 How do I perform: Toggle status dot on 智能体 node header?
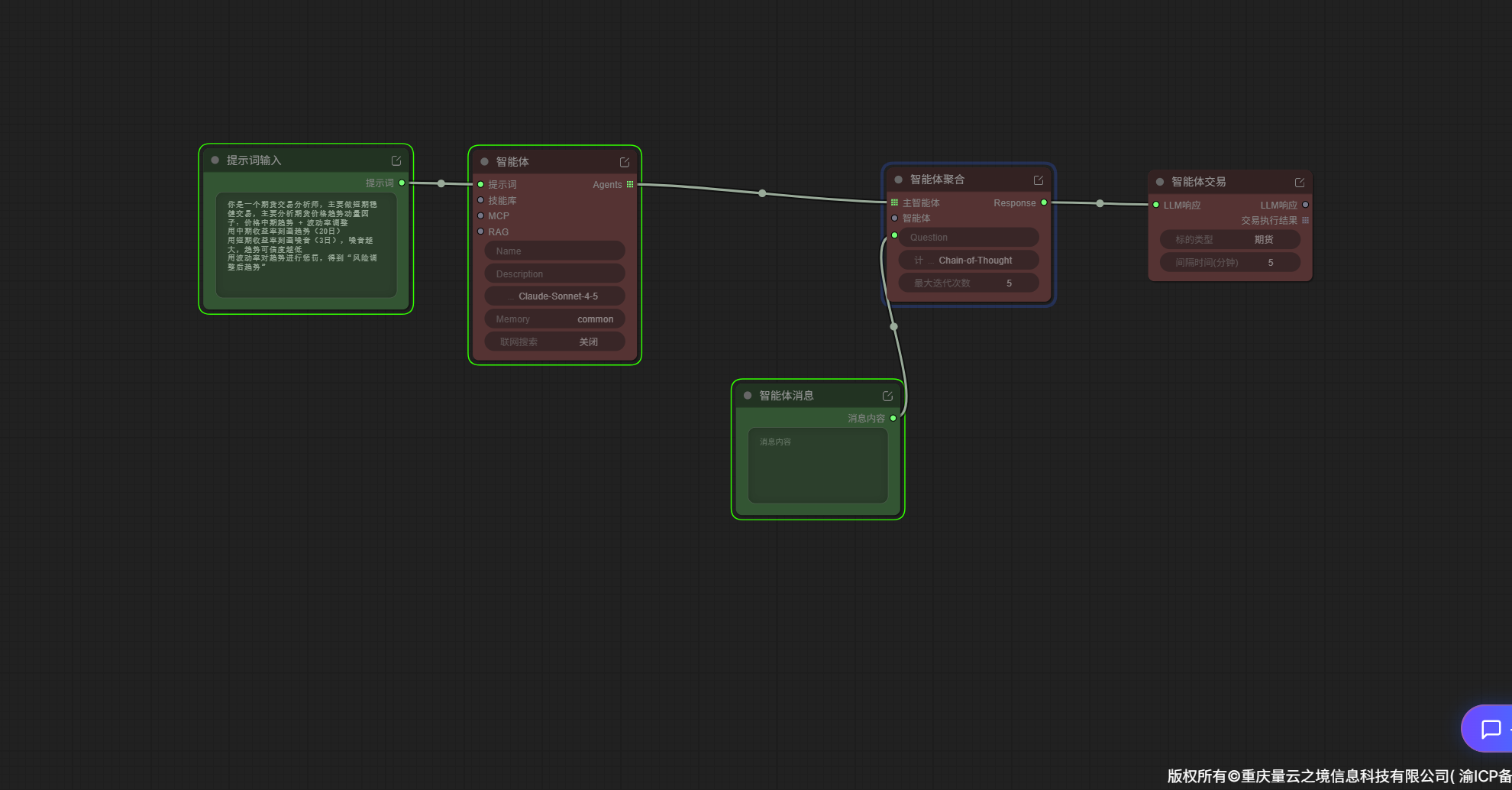pos(484,162)
